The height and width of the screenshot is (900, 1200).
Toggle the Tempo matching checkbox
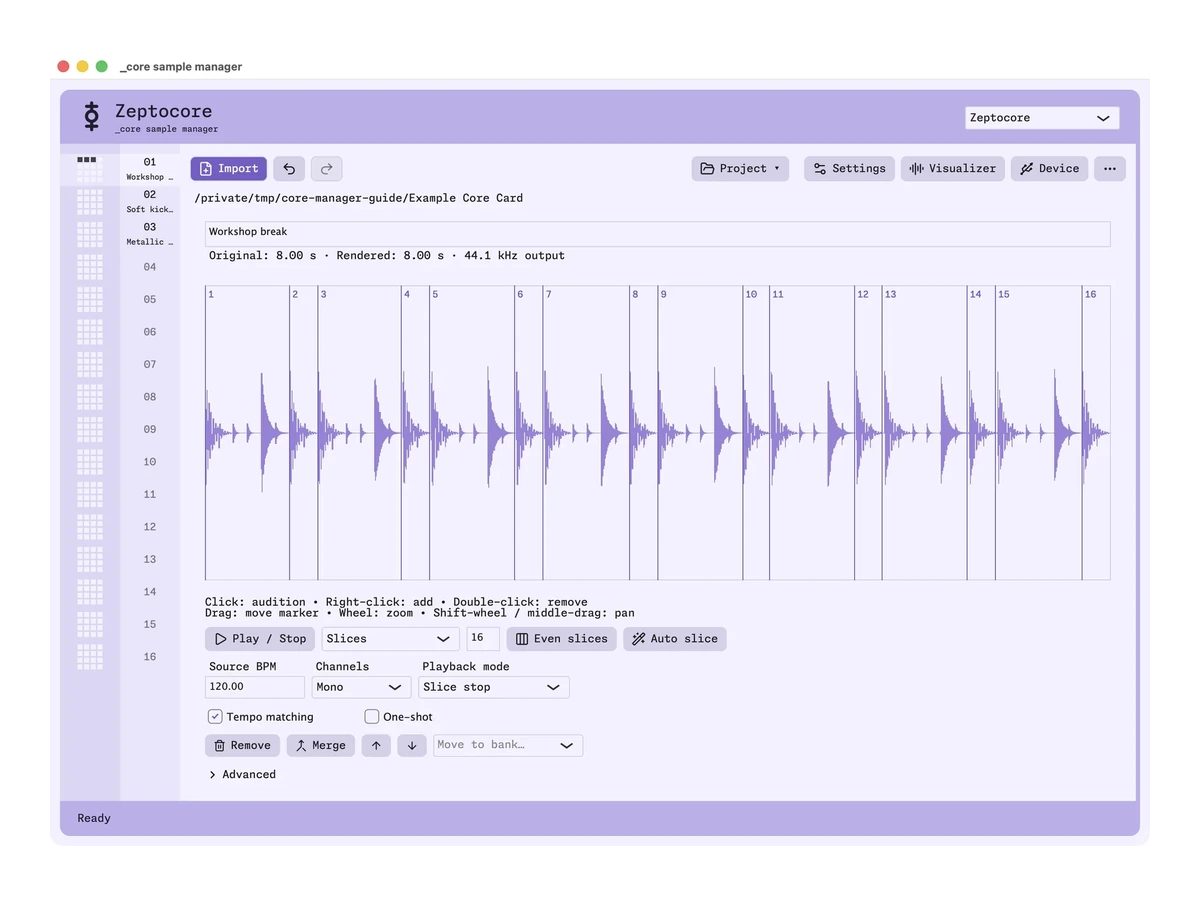click(215, 717)
